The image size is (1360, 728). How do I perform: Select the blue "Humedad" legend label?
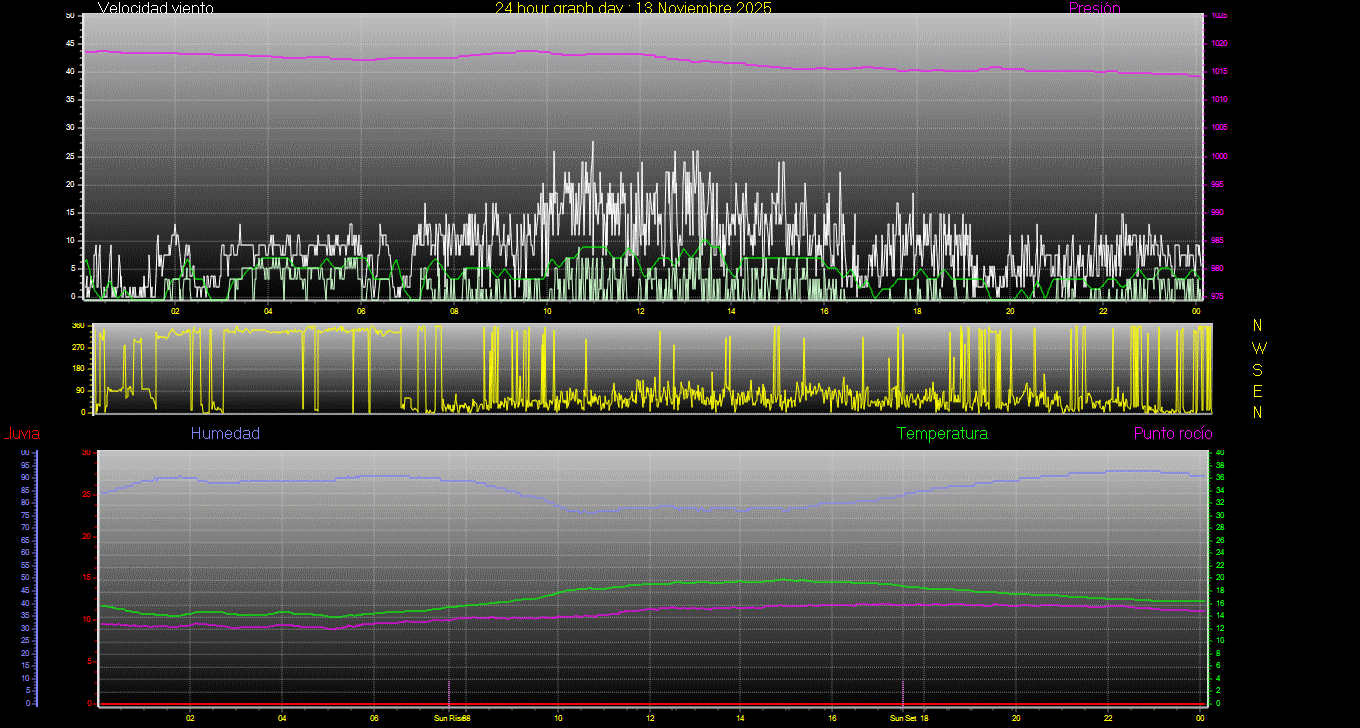coord(225,434)
